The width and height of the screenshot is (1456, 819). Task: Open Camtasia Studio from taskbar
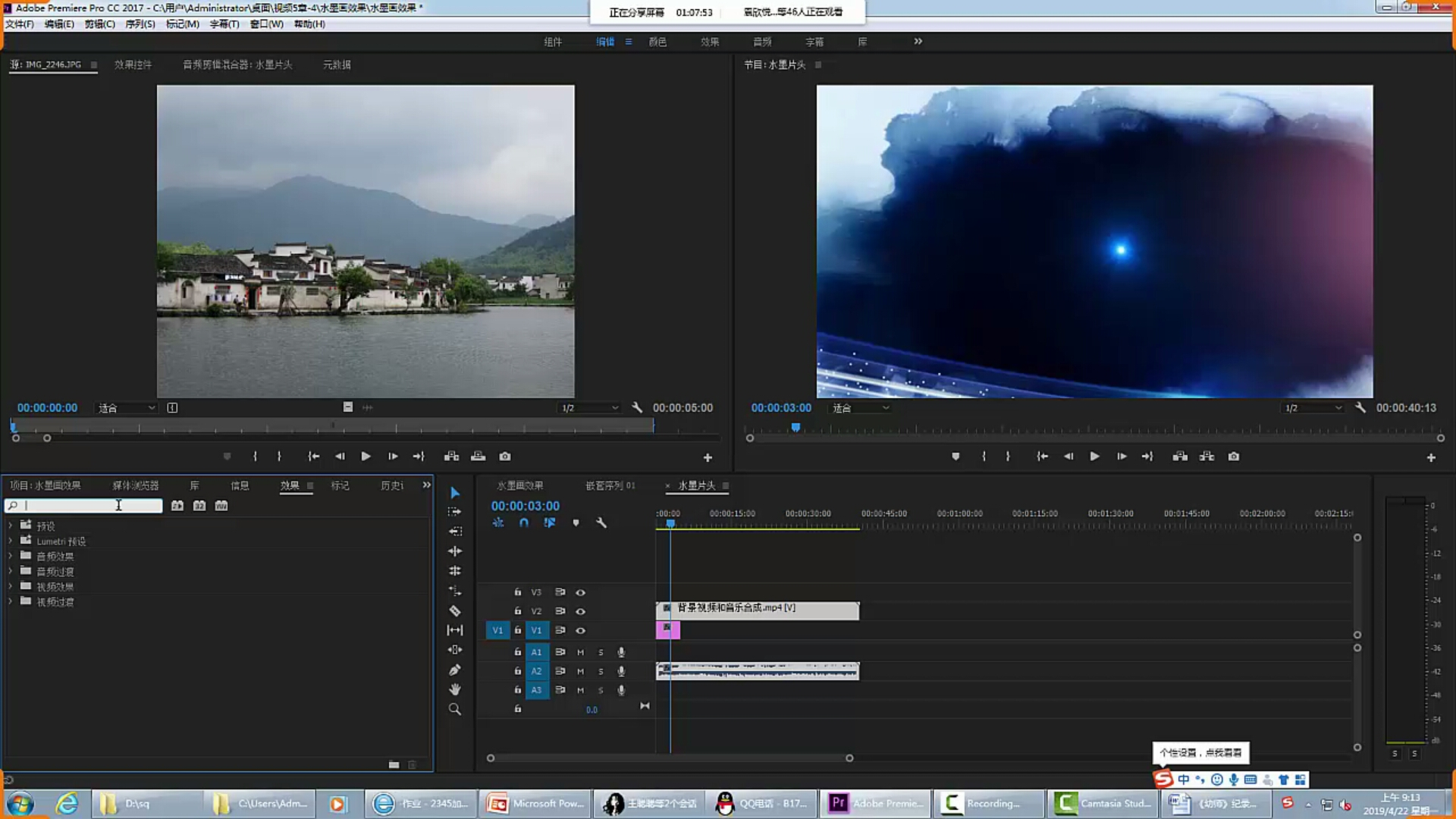[1105, 803]
